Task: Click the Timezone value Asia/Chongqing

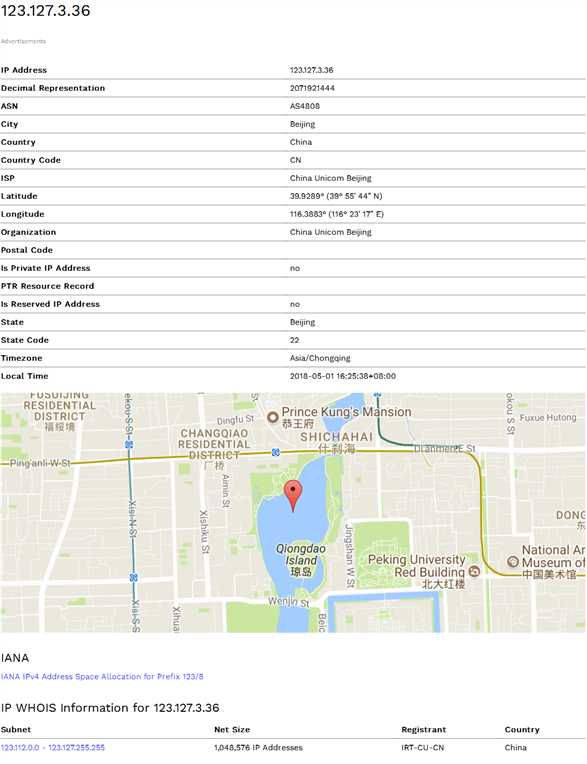Action: (320, 358)
